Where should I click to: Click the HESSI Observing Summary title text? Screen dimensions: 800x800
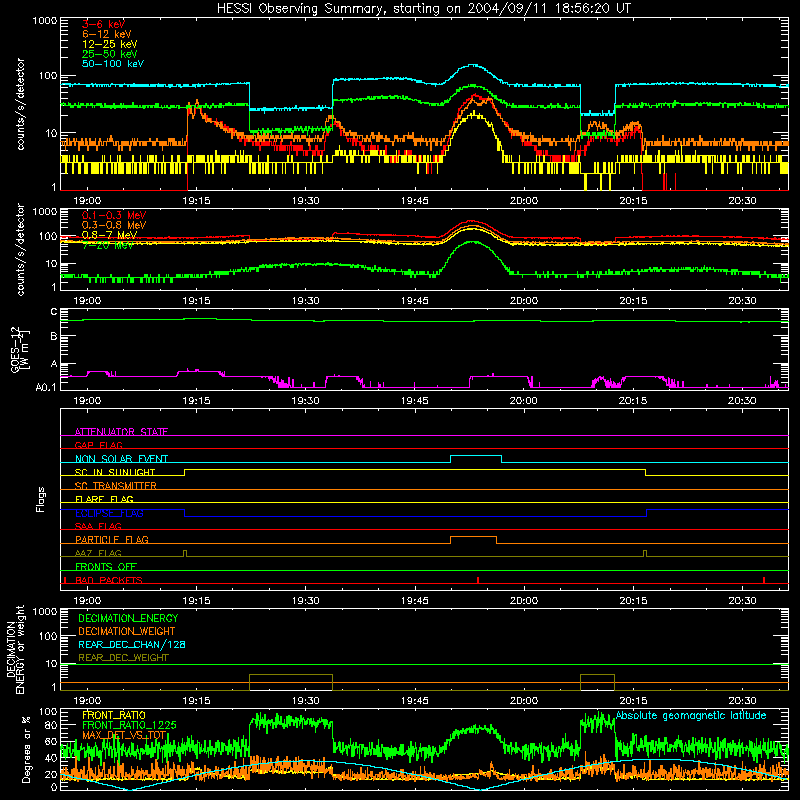point(423,8)
